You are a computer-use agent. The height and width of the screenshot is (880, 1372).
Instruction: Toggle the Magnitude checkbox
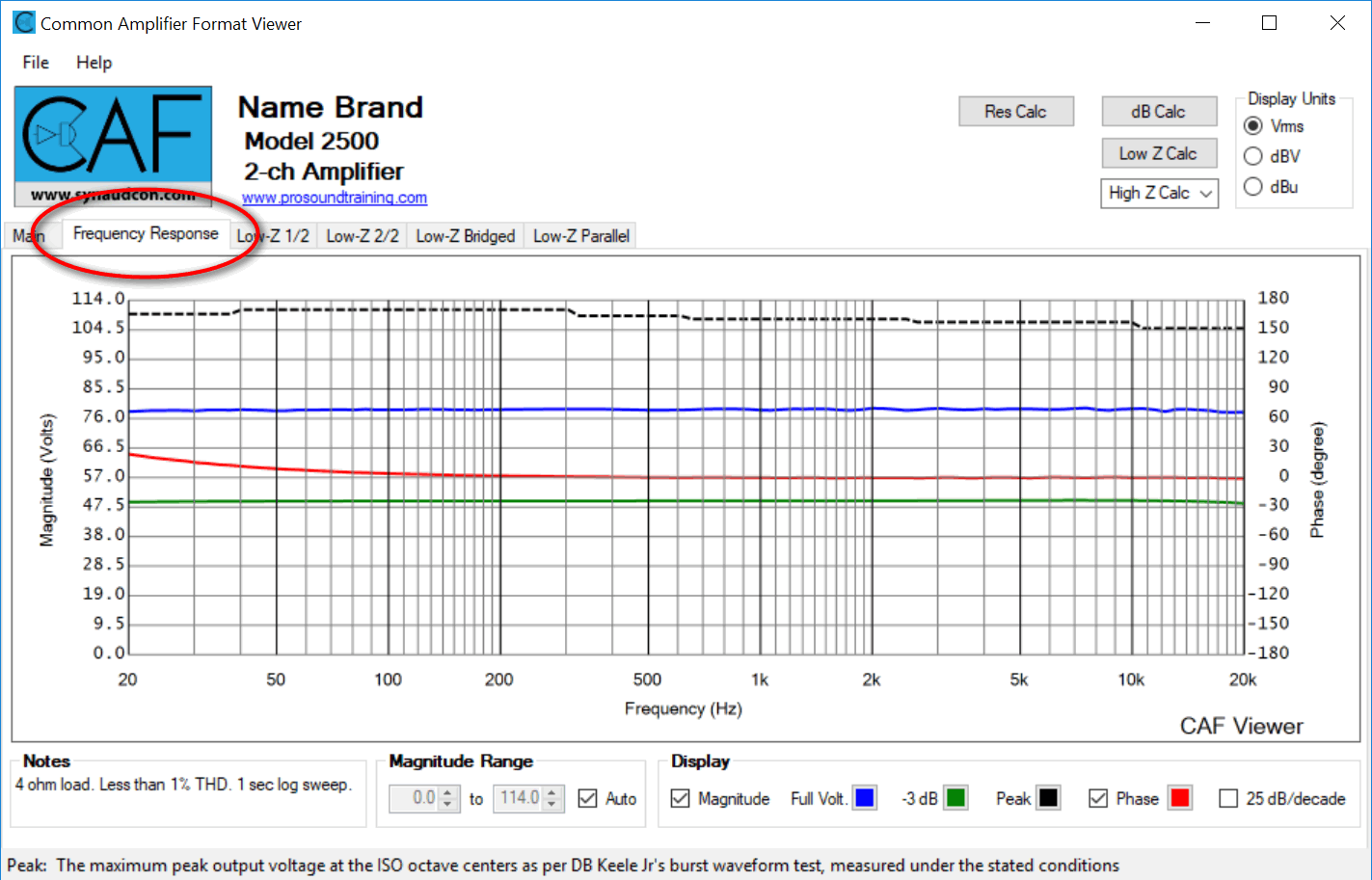681,798
